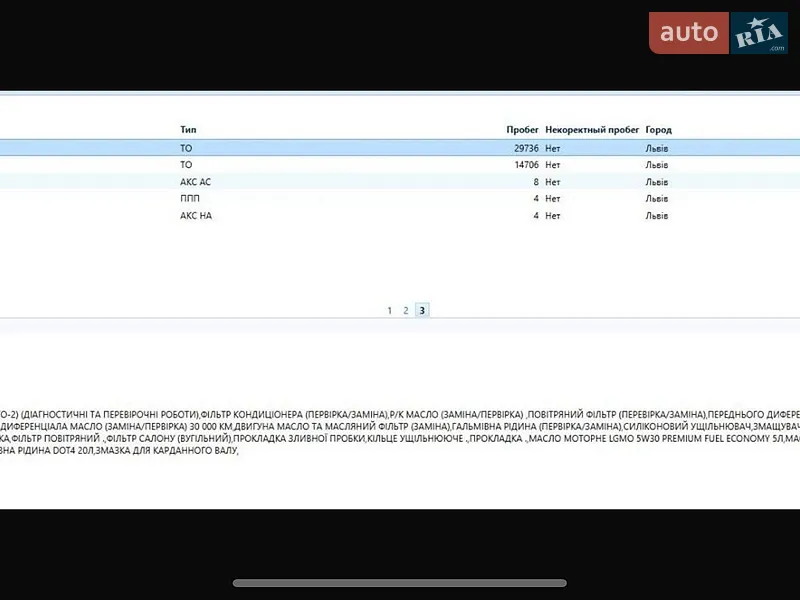Select the ТО row with 14706 mileage

(400, 165)
